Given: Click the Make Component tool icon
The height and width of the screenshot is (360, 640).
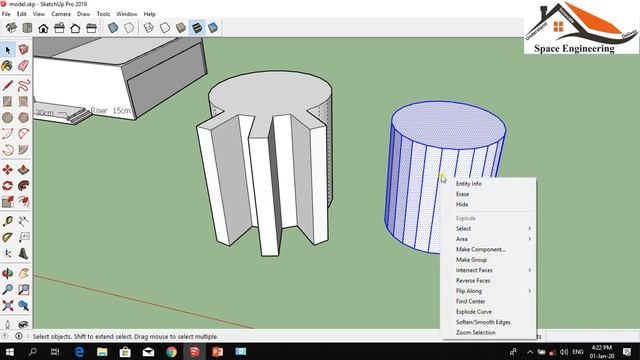Looking at the screenshot, I should tap(23, 50).
